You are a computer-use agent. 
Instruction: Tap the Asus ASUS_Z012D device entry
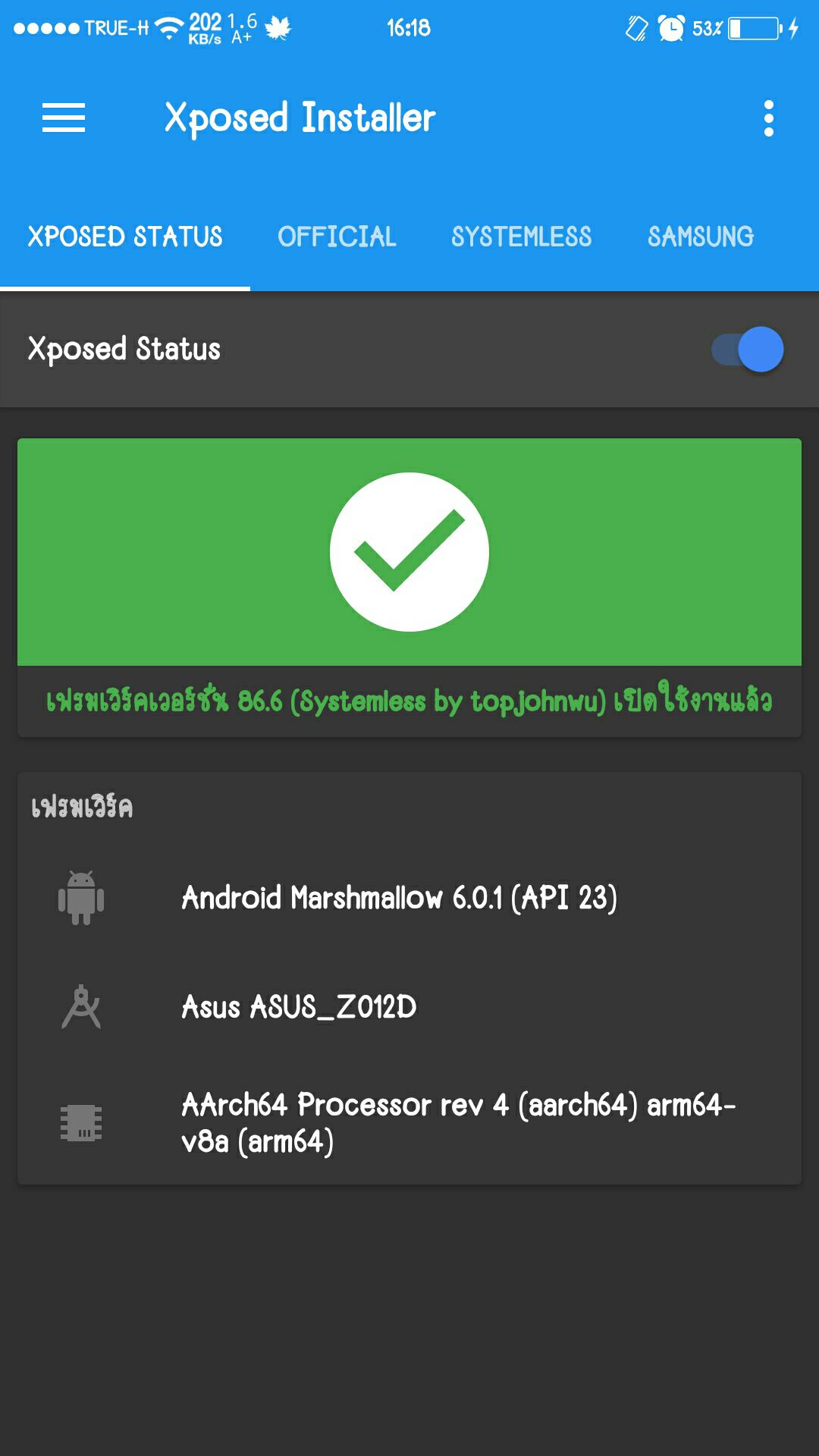298,1007
